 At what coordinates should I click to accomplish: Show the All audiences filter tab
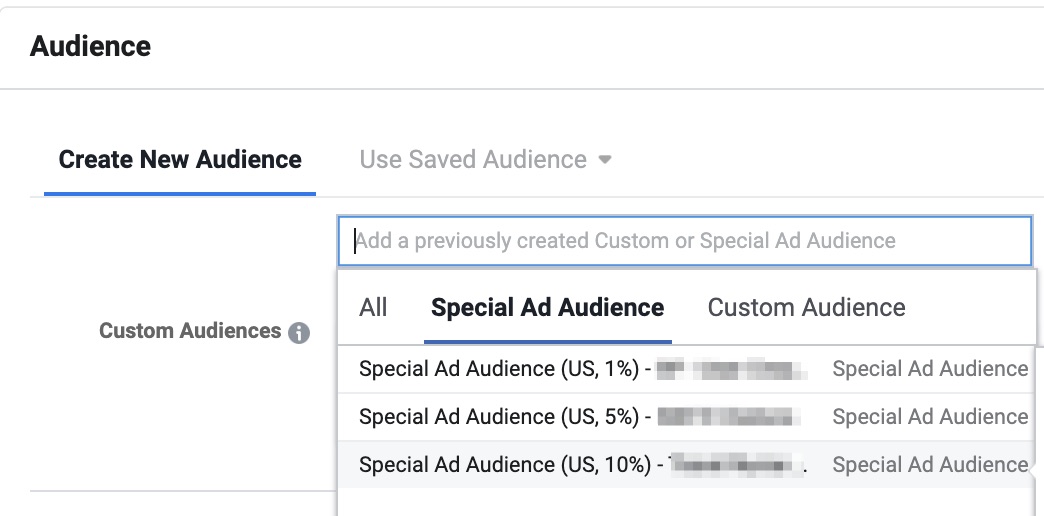pyautogui.click(x=373, y=308)
